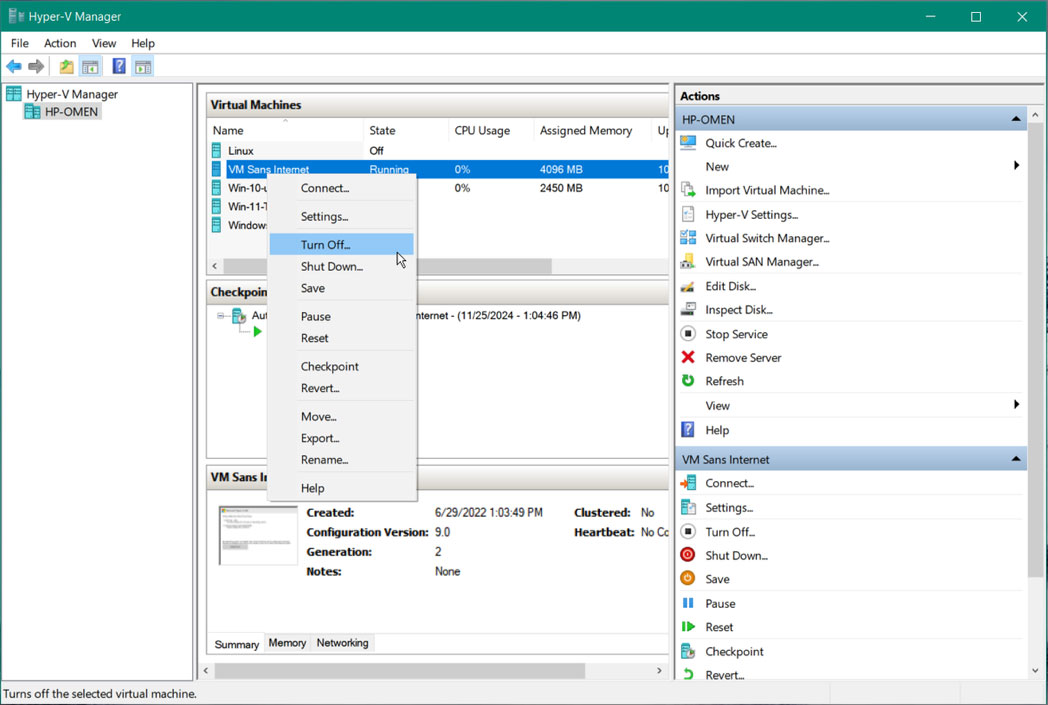
Task: Click the red X Remove Server icon
Action: [x=688, y=358]
